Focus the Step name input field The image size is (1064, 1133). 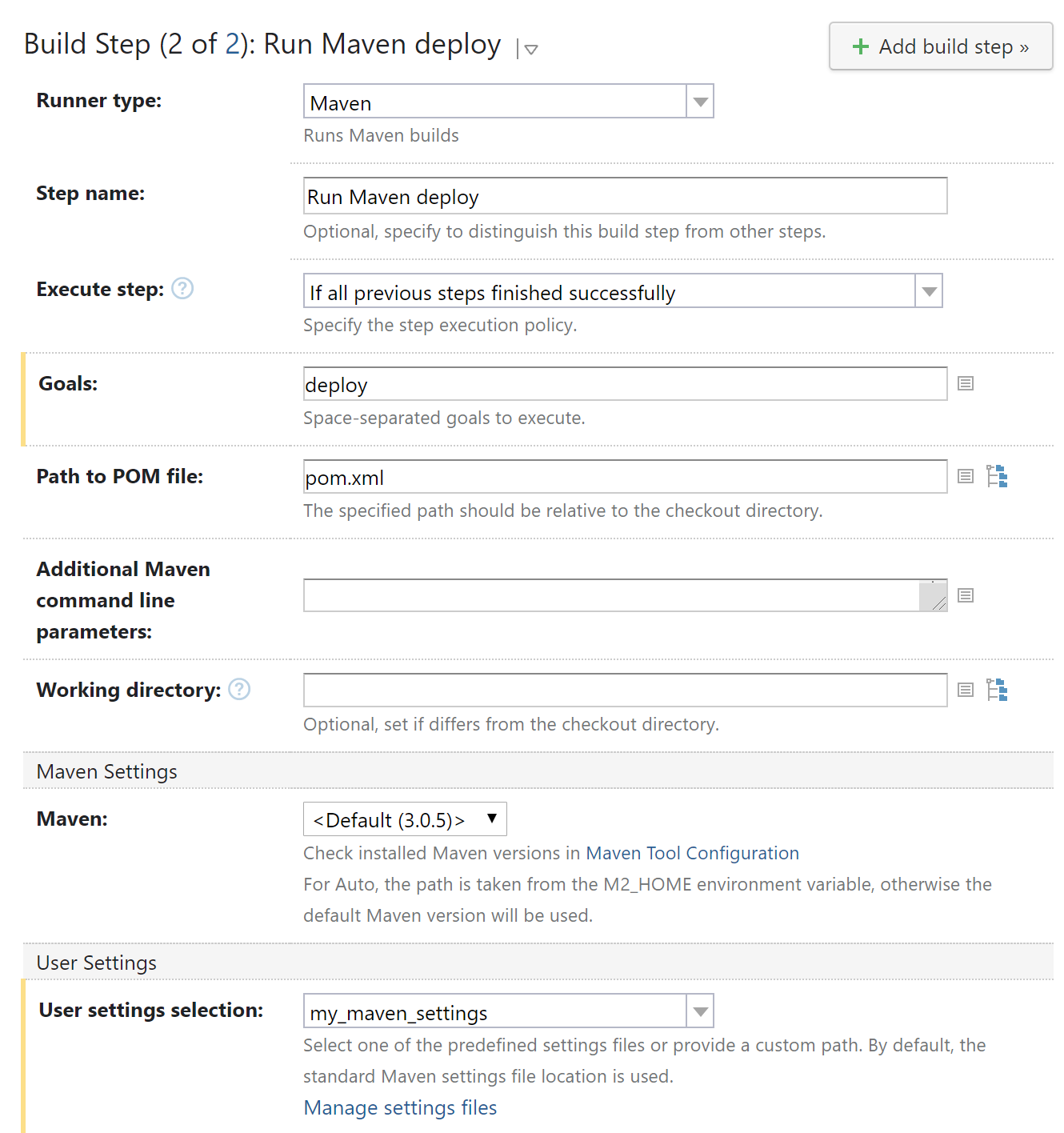[x=626, y=196]
